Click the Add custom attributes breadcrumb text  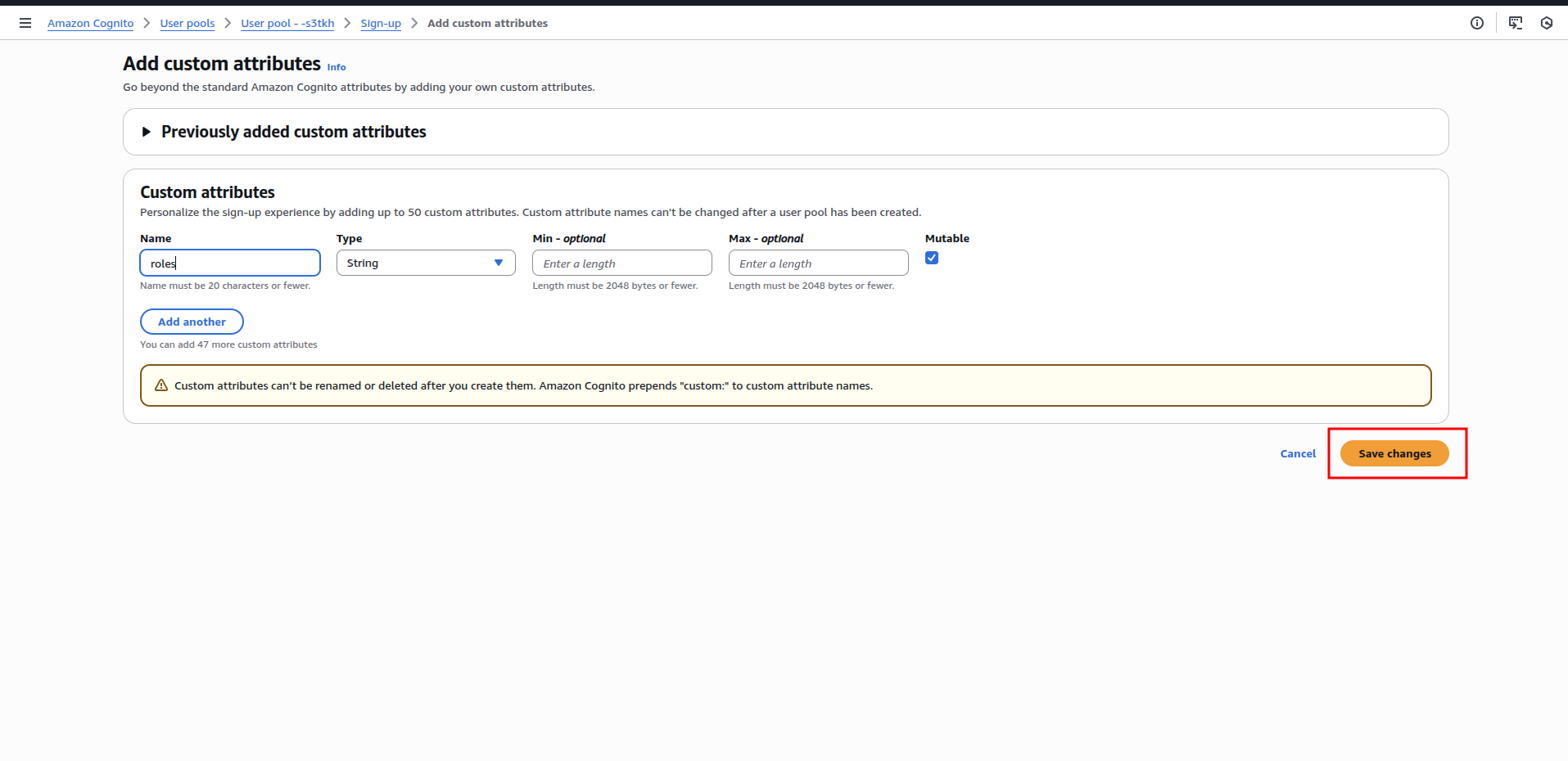[487, 23]
